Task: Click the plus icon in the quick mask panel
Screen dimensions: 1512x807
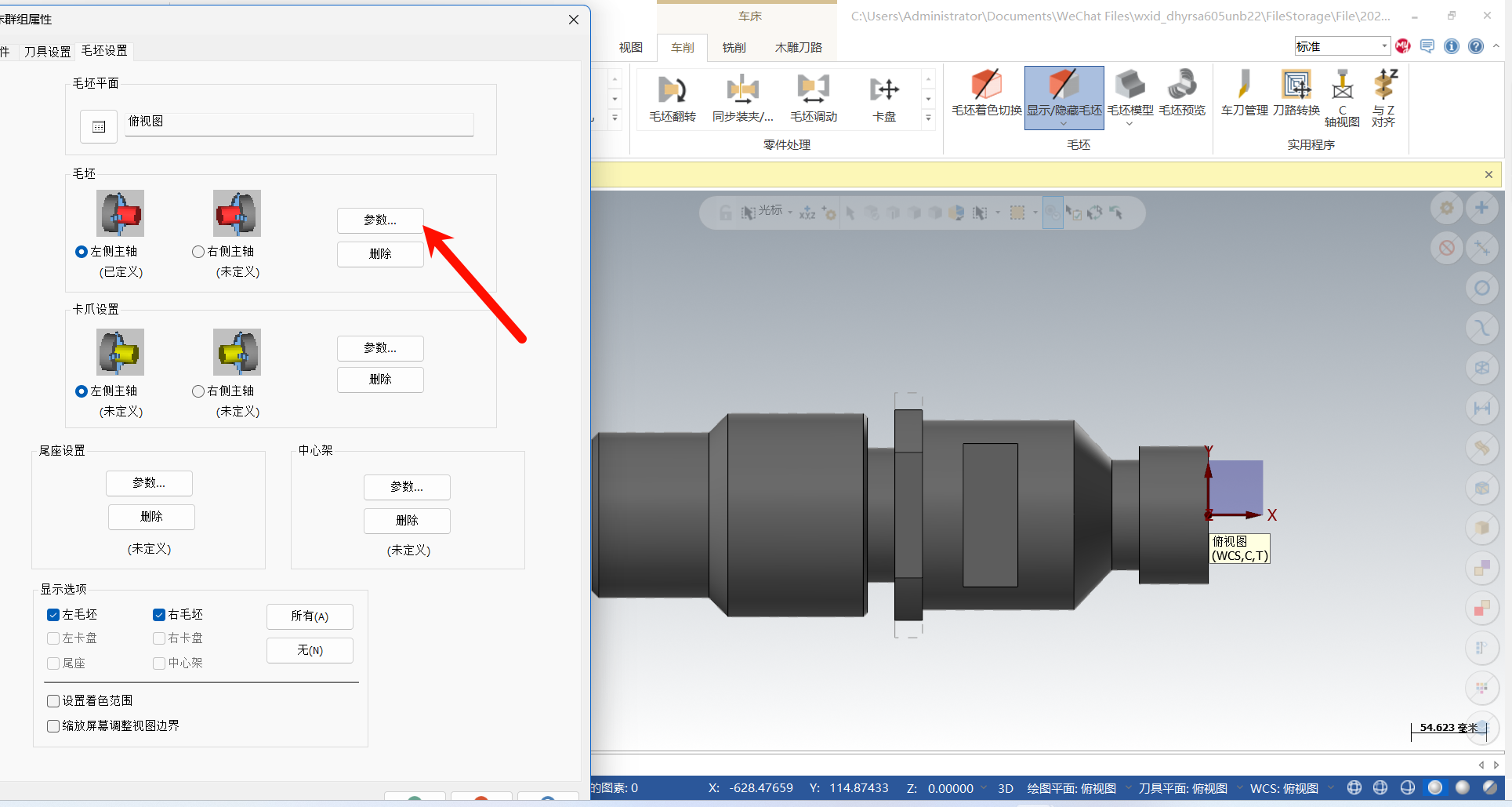Action: 1481,208
